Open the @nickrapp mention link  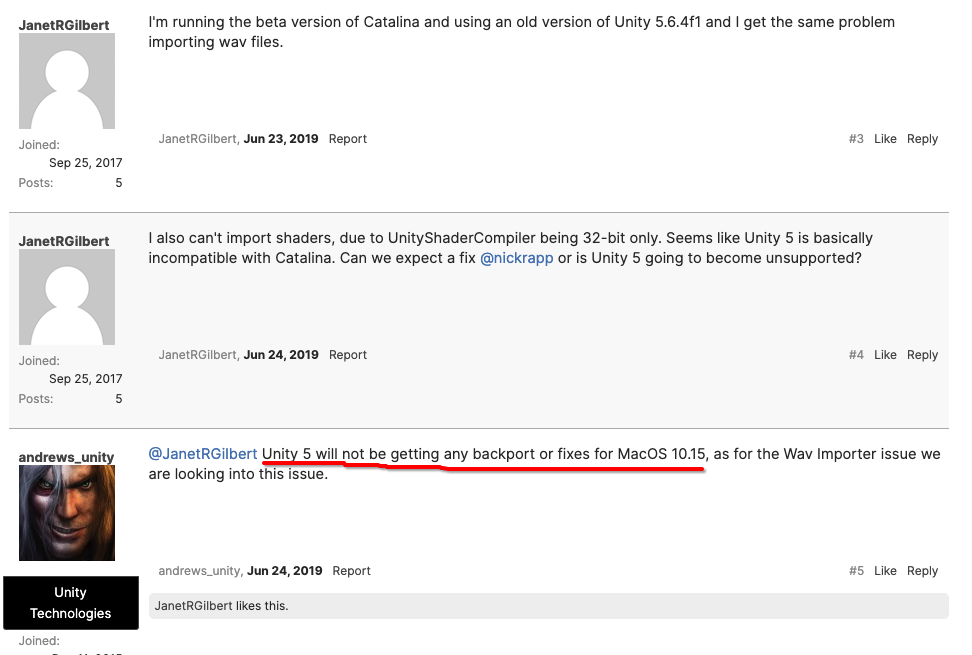[x=517, y=257]
